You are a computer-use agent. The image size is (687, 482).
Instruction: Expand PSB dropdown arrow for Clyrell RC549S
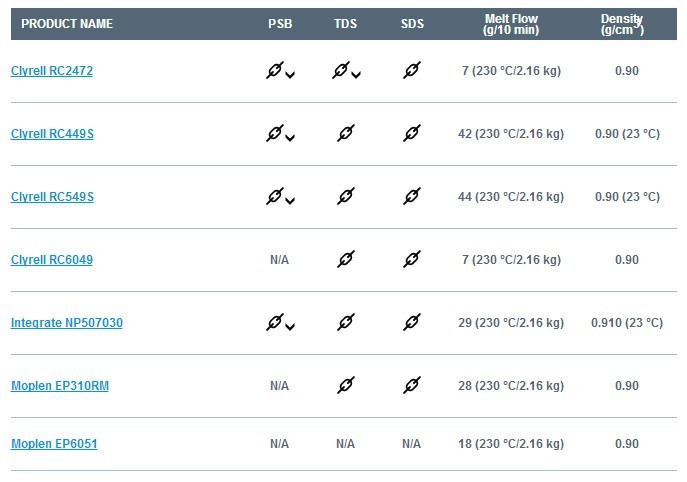[x=290, y=201]
